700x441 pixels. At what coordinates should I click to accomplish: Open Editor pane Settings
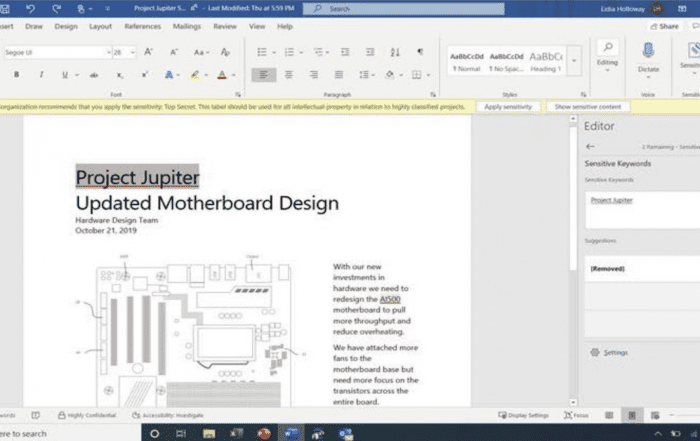pyautogui.click(x=609, y=352)
